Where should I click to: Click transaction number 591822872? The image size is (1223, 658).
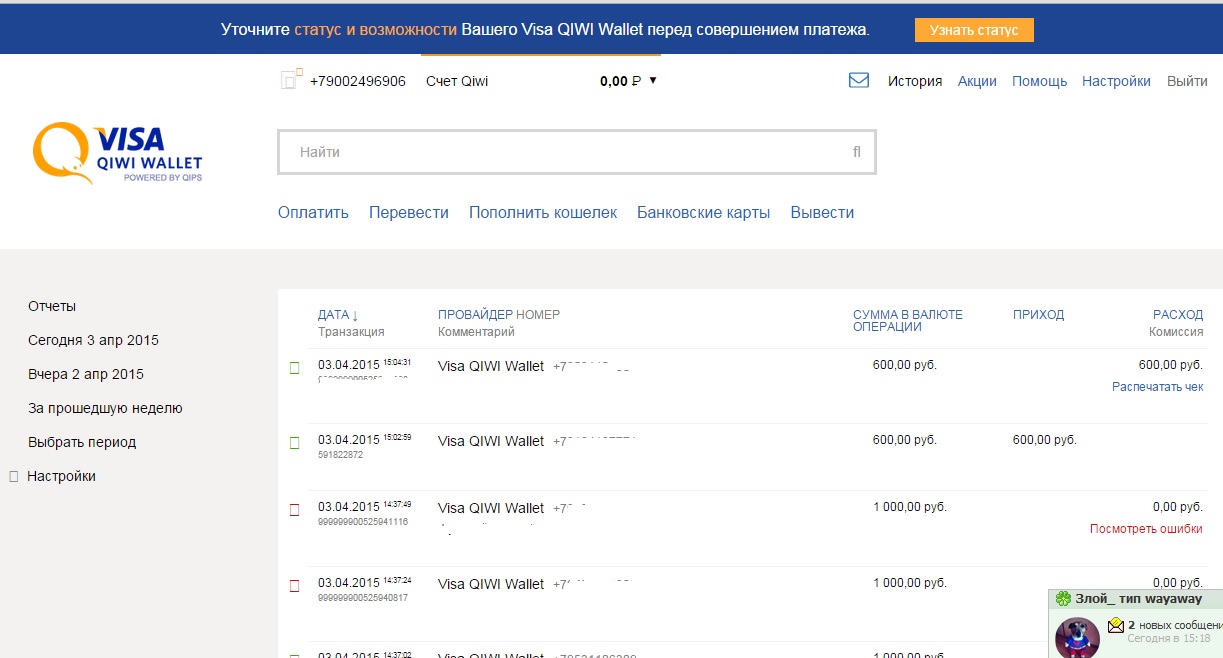click(340, 455)
